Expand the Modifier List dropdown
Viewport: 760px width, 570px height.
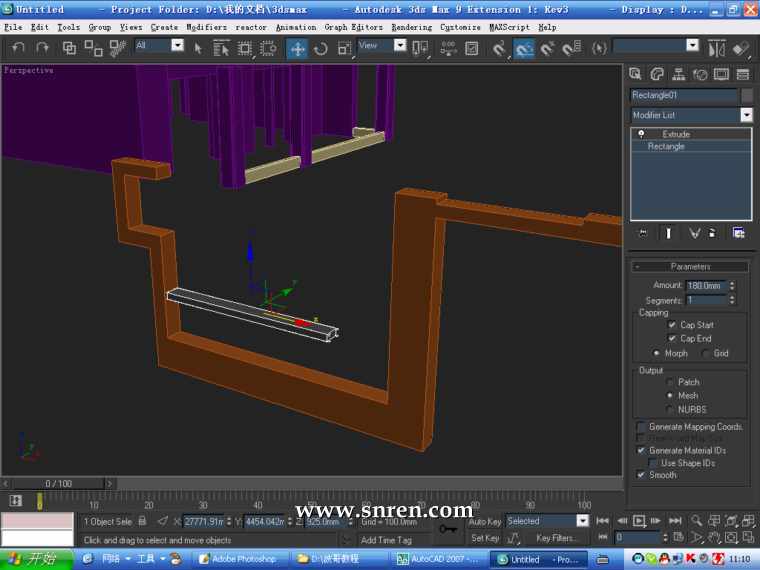(746, 115)
